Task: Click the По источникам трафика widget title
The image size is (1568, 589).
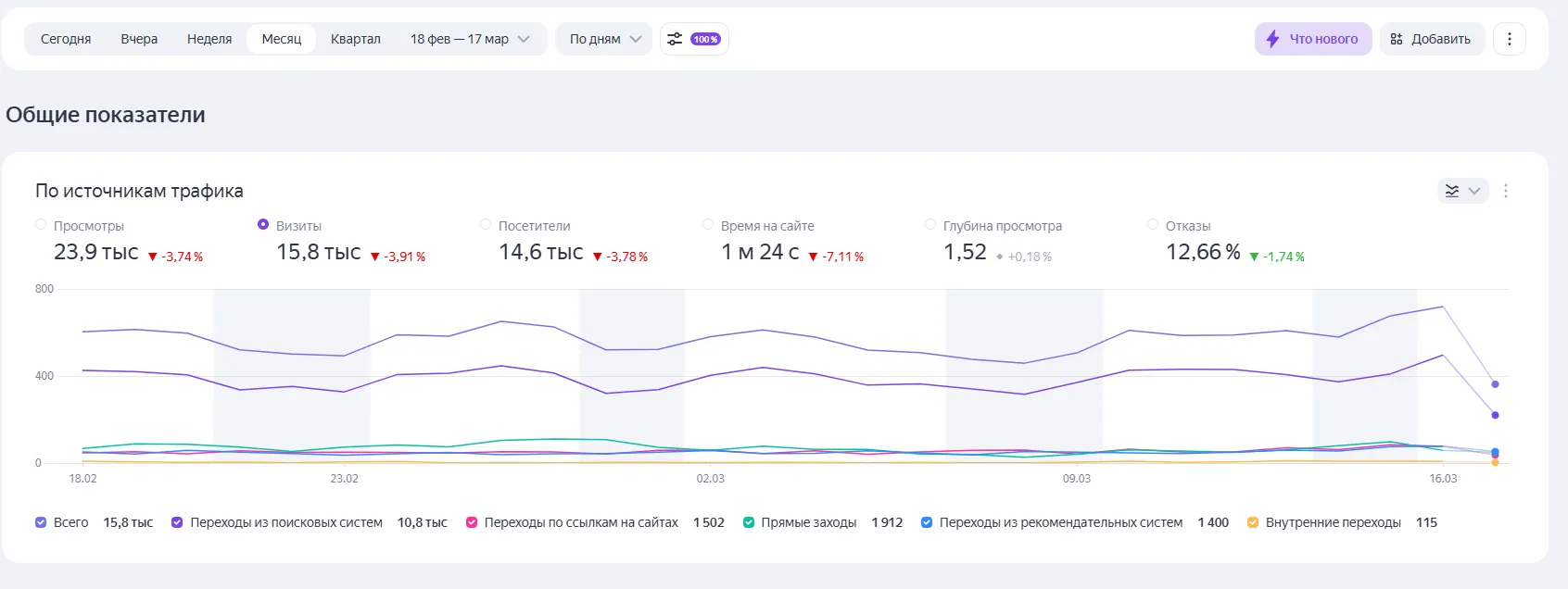Action: pyautogui.click(x=139, y=191)
